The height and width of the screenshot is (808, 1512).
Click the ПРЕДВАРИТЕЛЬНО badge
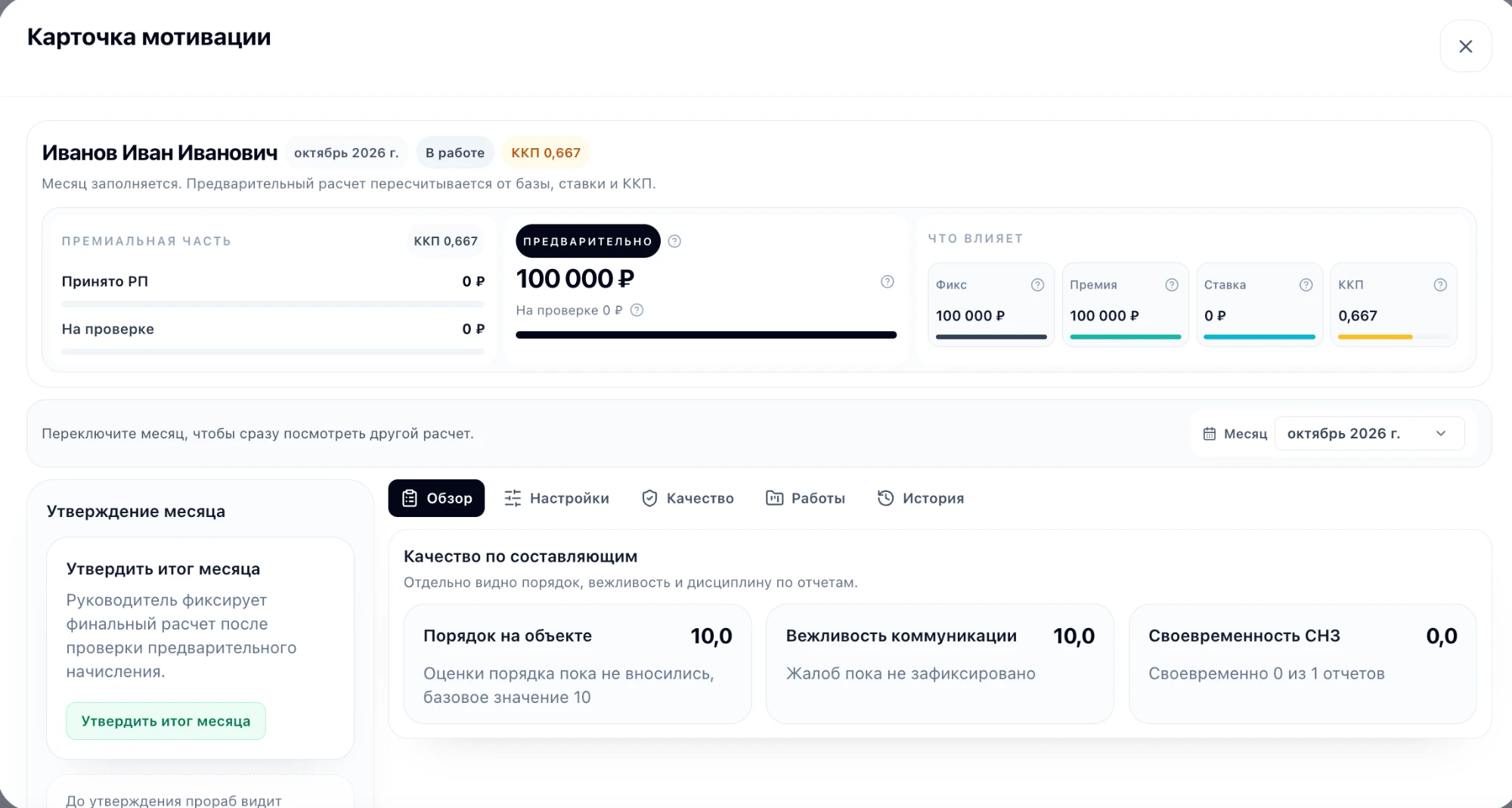click(587, 241)
